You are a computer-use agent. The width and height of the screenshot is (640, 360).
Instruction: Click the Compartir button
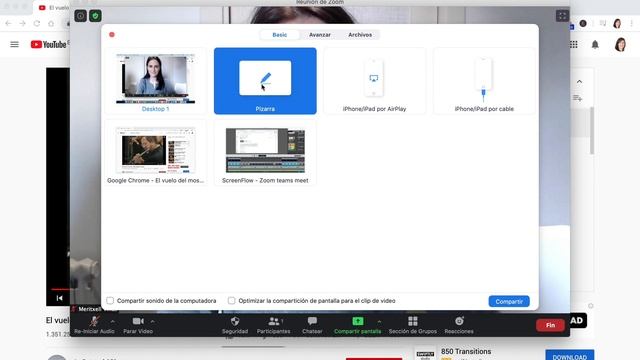pos(509,301)
